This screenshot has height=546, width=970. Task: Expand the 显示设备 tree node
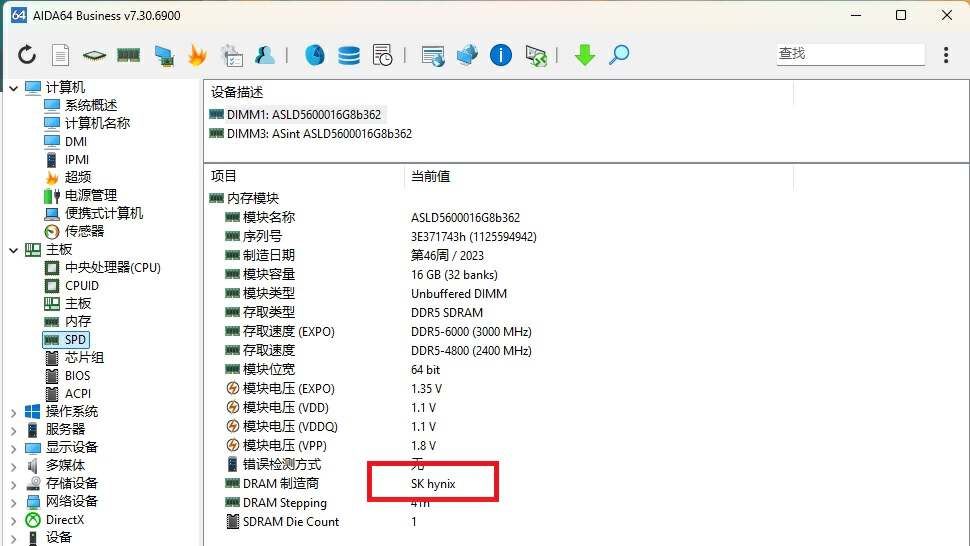14,448
